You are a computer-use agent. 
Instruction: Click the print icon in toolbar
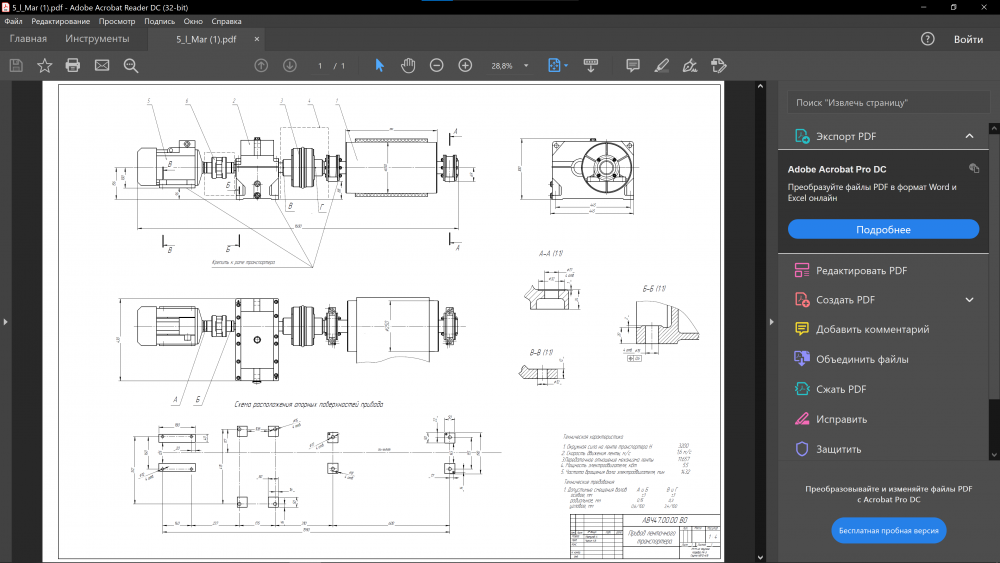pyautogui.click(x=73, y=65)
